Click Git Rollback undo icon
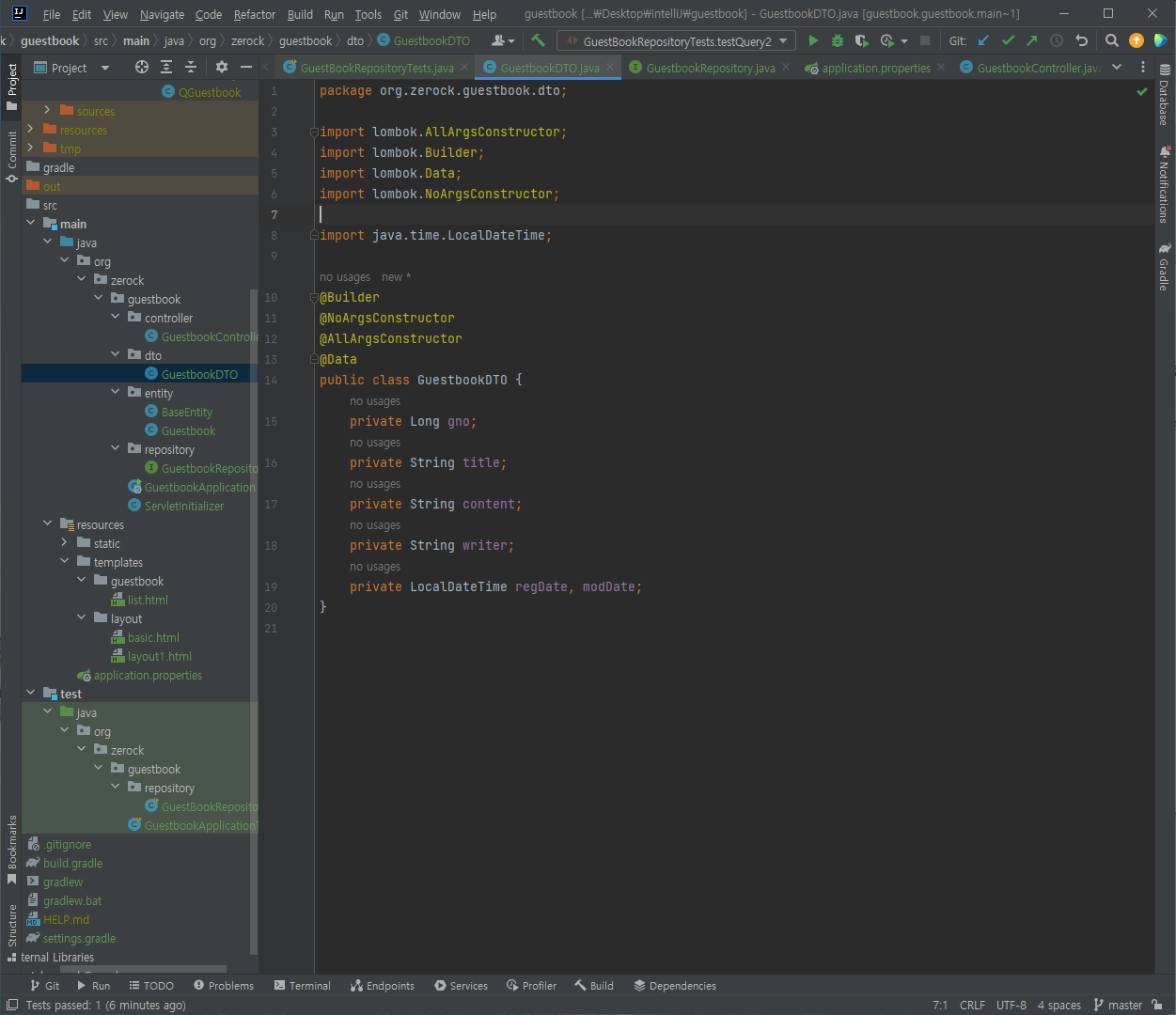 coord(1081,40)
